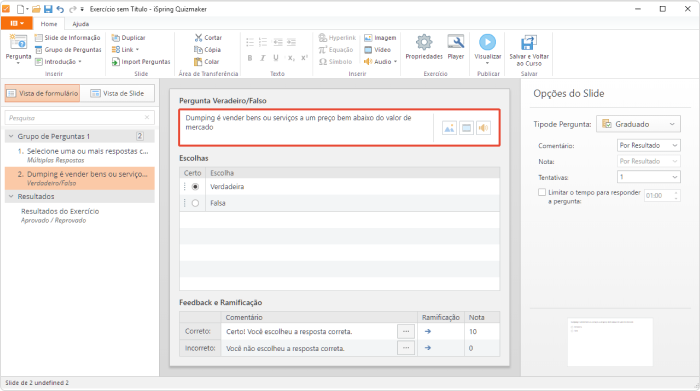Increase text indent
The width and height of the screenshot is (700, 391).
pyautogui.click(x=292, y=42)
